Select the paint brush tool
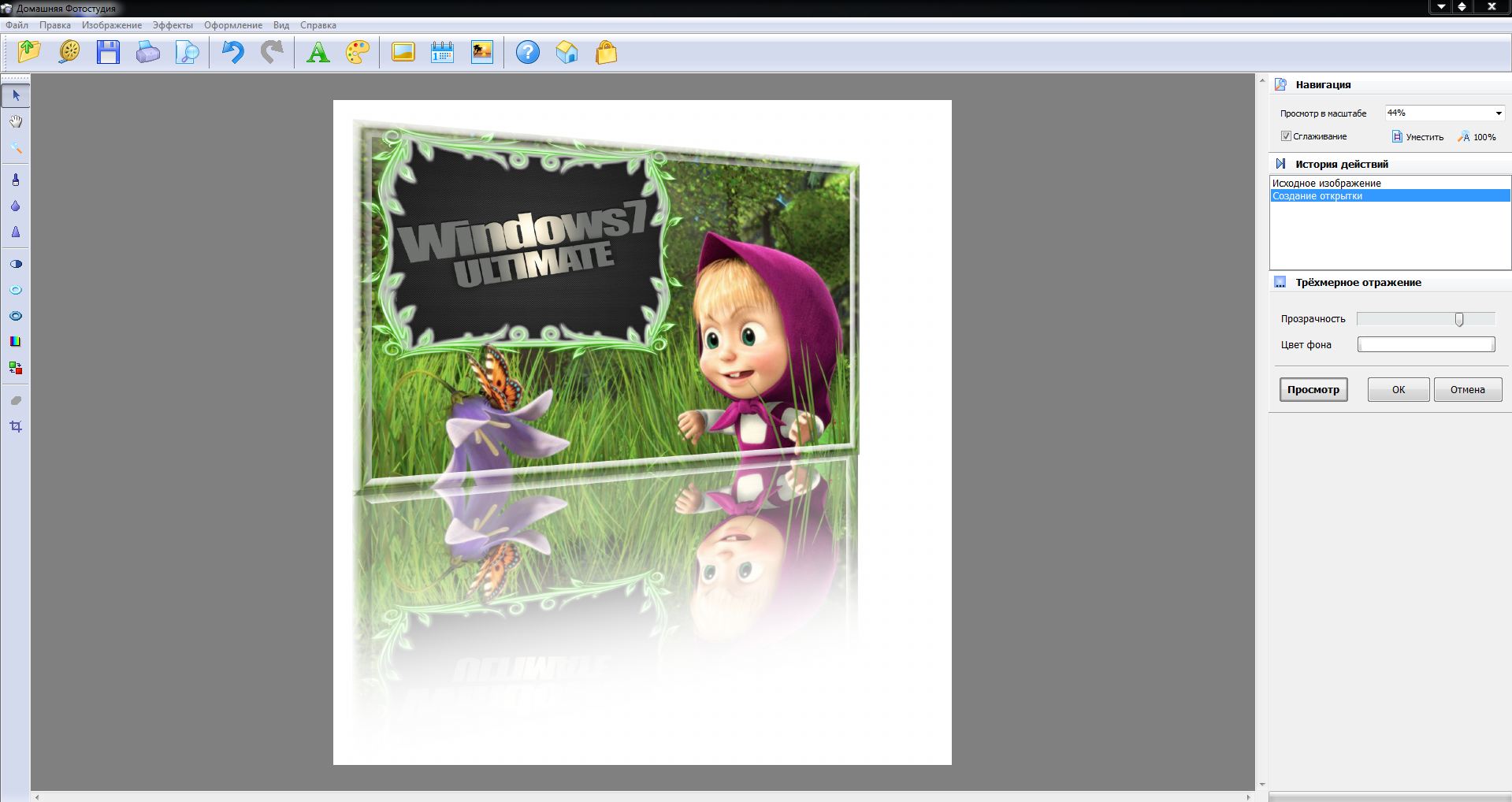The height and width of the screenshot is (802, 1512). [16, 180]
